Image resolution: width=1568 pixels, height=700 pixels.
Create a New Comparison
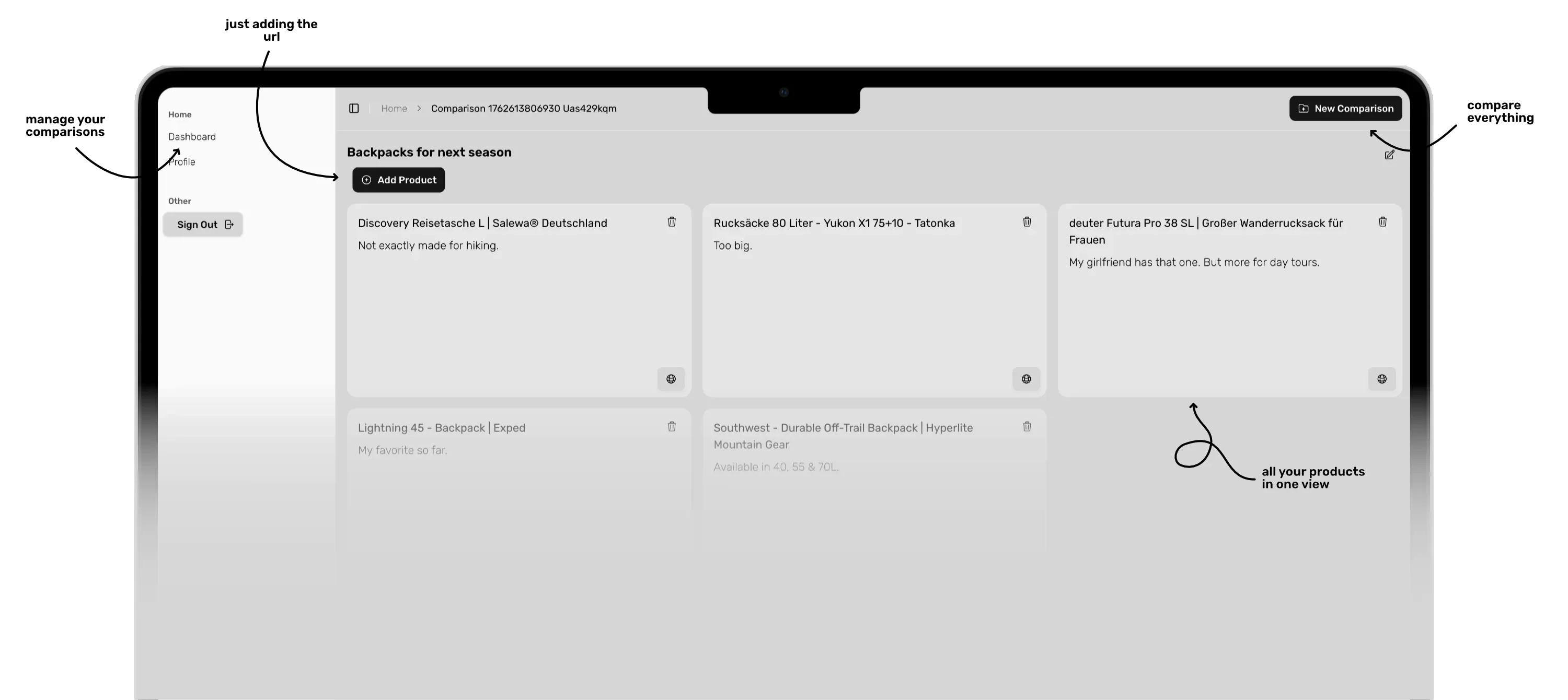[x=1345, y=108]
